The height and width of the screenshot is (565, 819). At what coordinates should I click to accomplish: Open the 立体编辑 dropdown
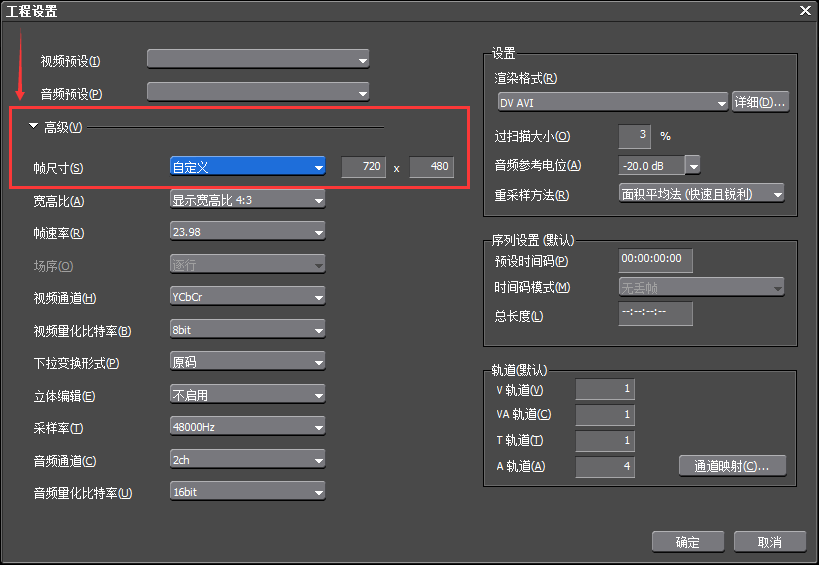coord(248,395)
